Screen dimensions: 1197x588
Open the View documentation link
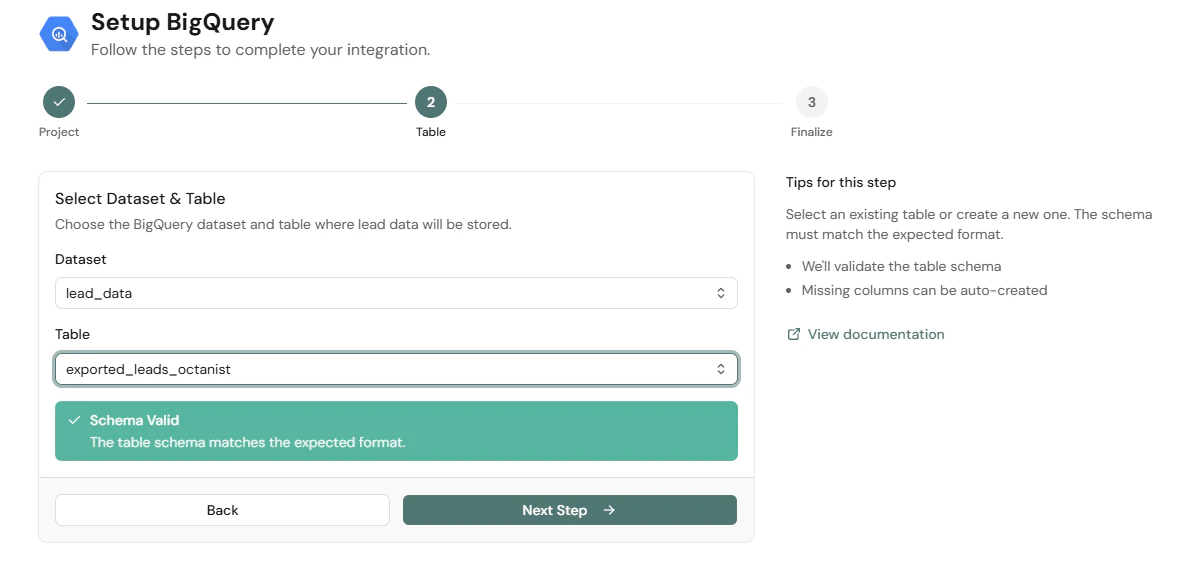(876, 334)
